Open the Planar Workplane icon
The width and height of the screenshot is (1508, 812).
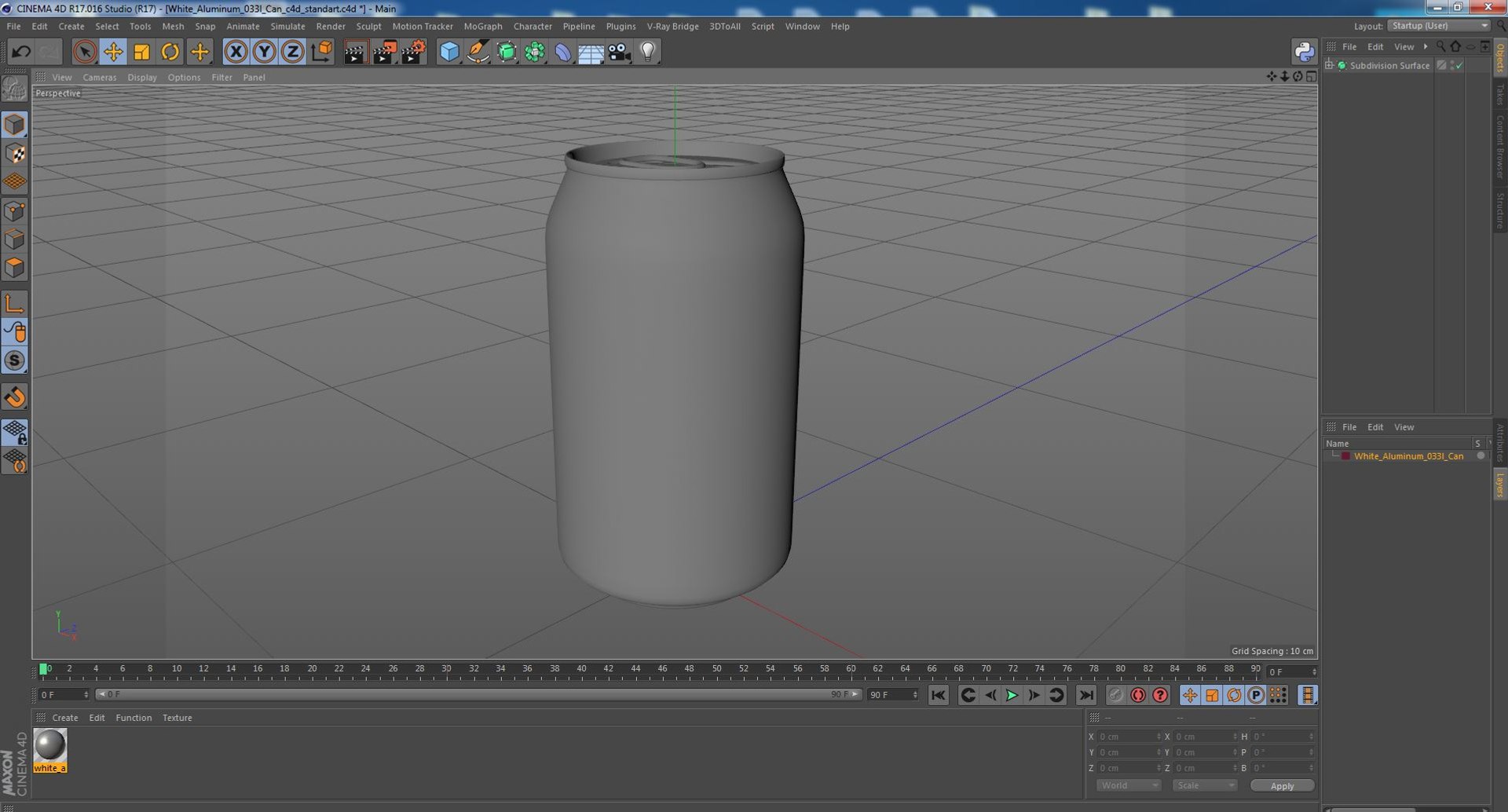click(x=15, y=460)
